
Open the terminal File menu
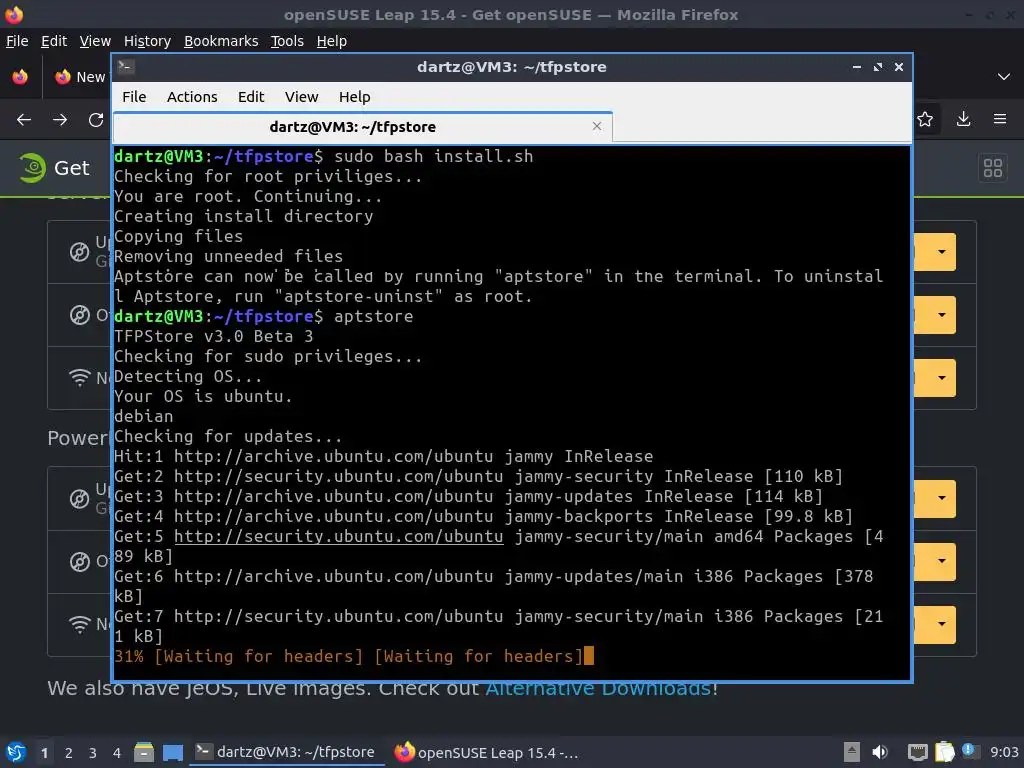pos(134,97)
